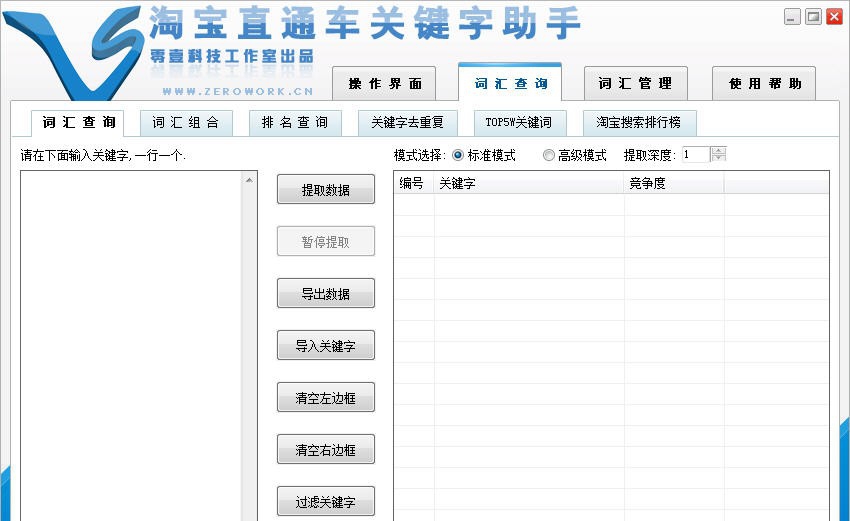Decrease 提取深度 with the down arrow
This screenshot has width=850, height=521.
tap(719, 158)
